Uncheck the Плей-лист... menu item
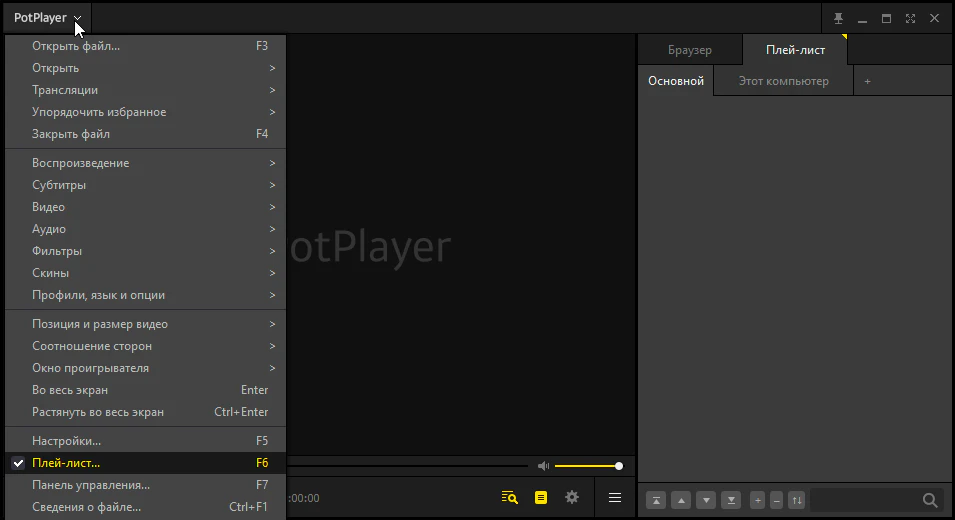 (66, 463)
